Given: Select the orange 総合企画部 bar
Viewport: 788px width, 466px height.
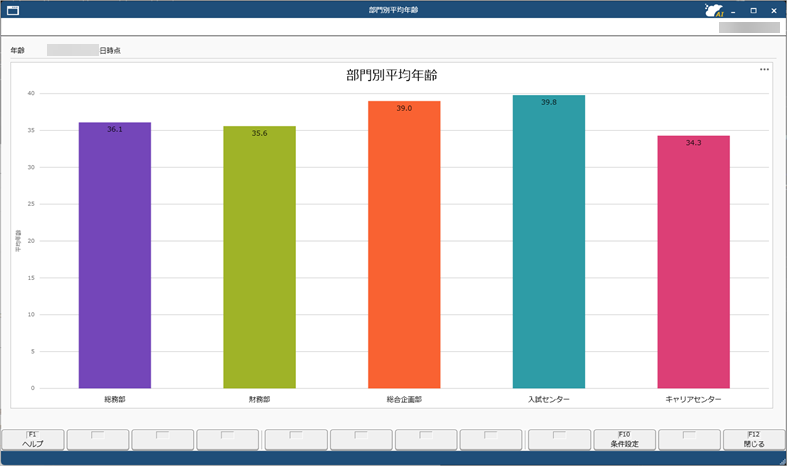Looking at the screenshot, I should (x=404, y=244).
